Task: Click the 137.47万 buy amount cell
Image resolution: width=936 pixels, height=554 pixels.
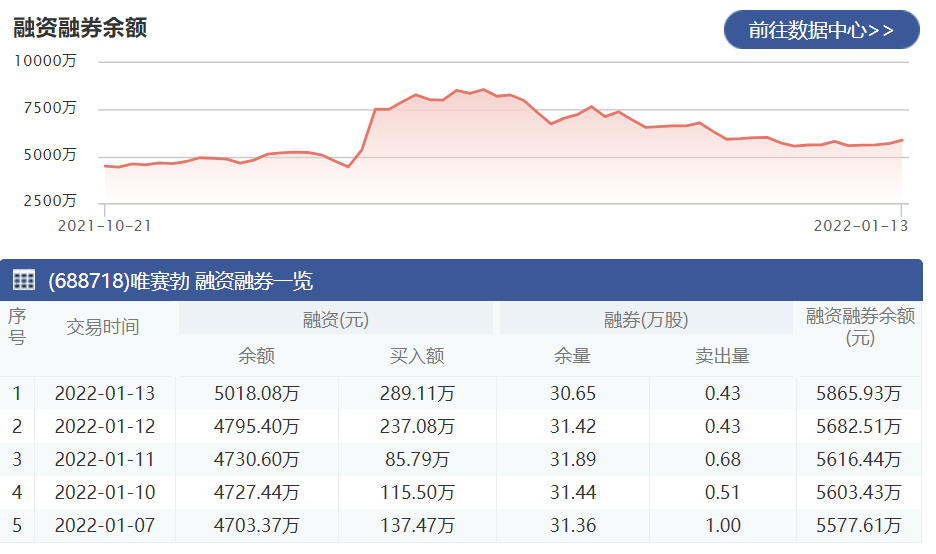Action: 417,525
